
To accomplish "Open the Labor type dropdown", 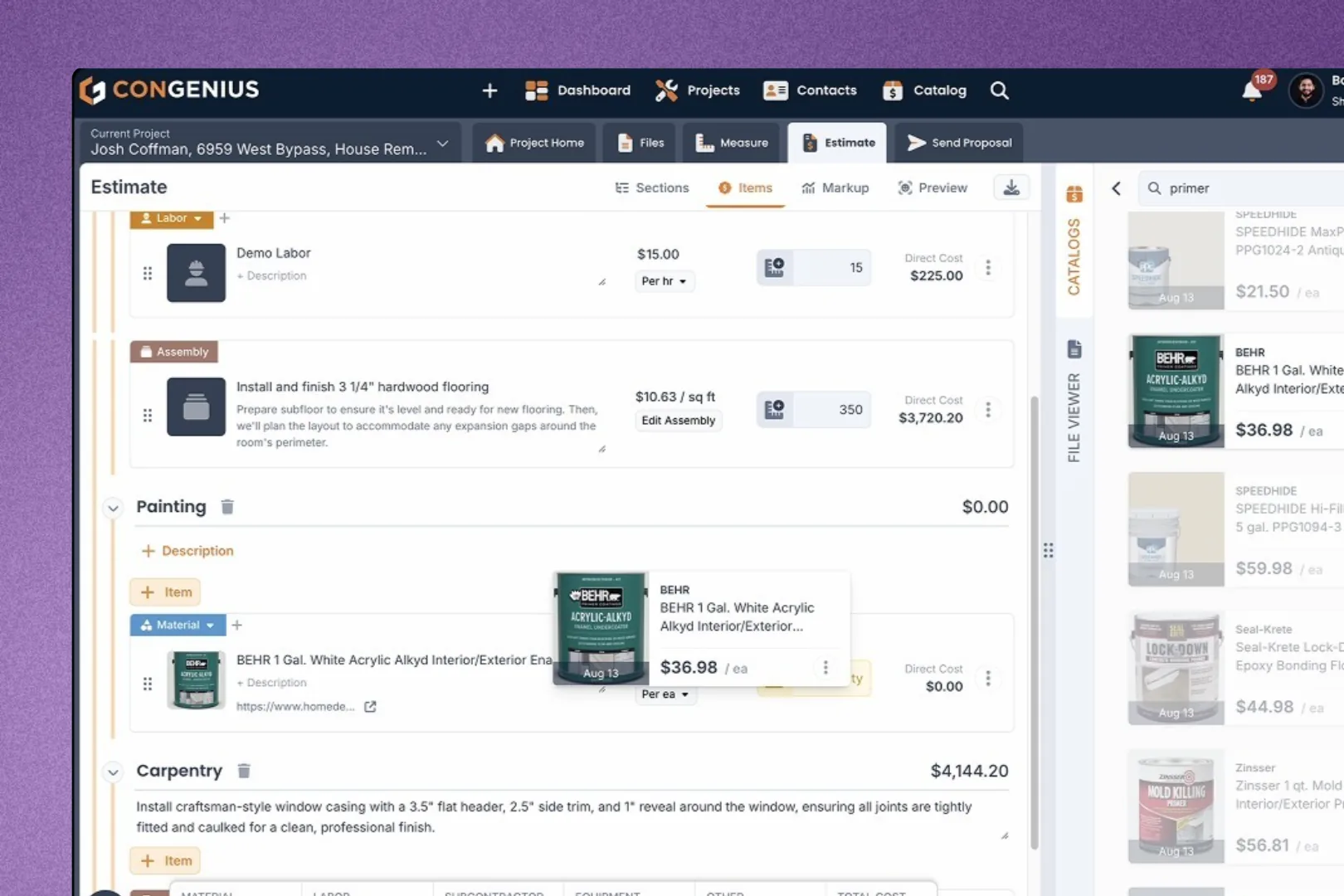I will point(172,218).
